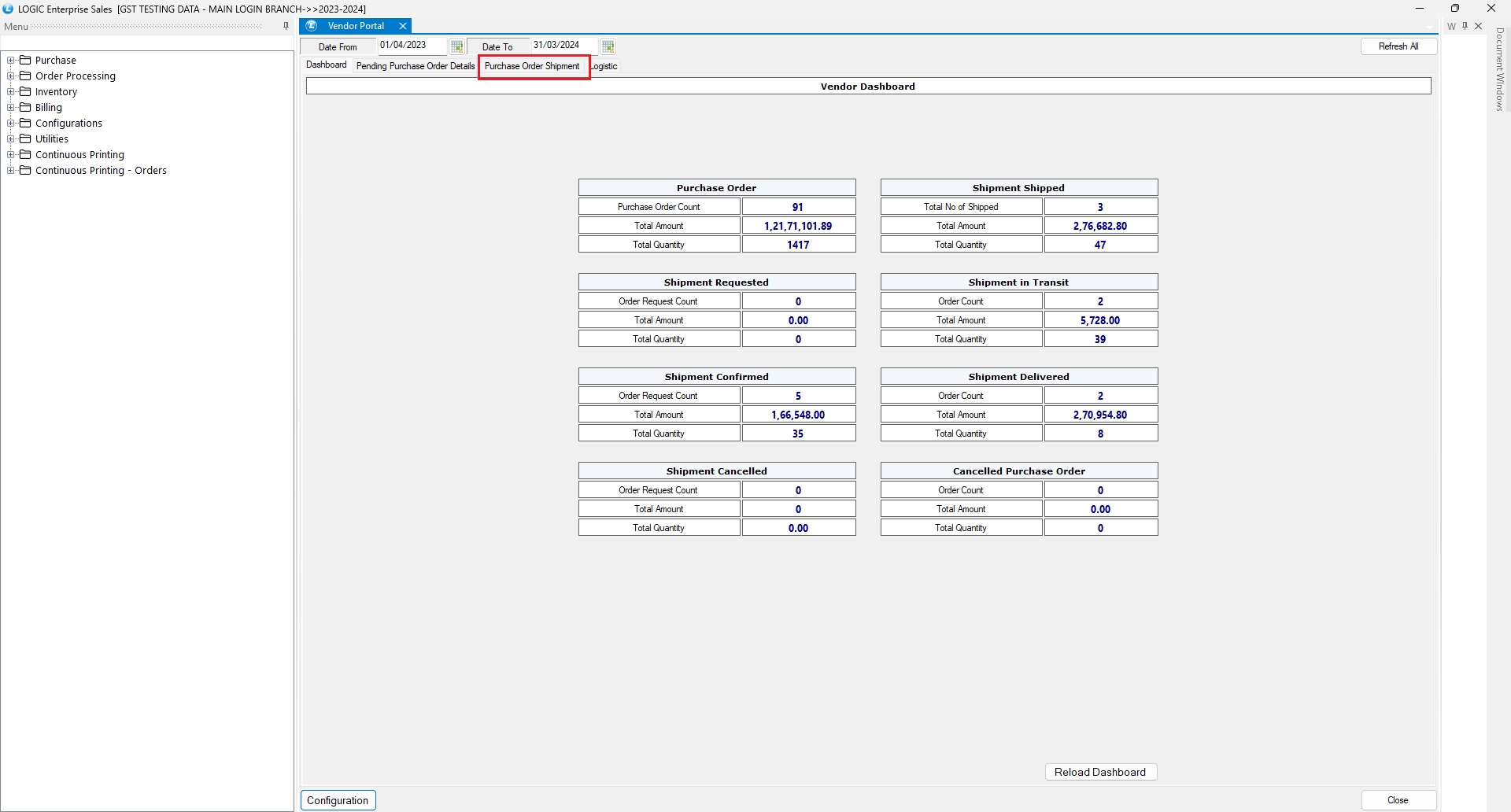Expand the Configurations tree node

pos(11,123)
